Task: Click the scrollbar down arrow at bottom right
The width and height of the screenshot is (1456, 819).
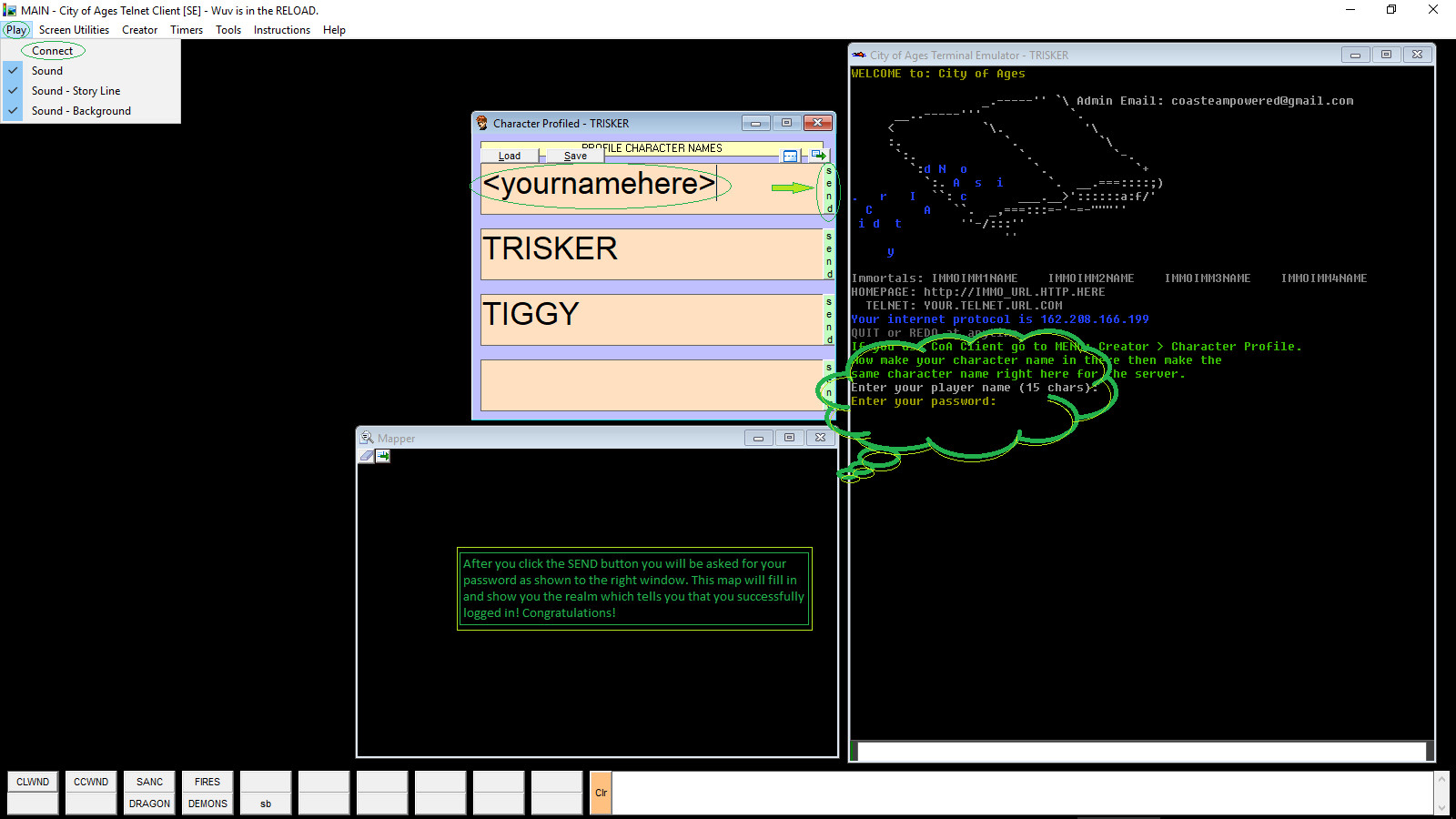Action: (1441, 806)
